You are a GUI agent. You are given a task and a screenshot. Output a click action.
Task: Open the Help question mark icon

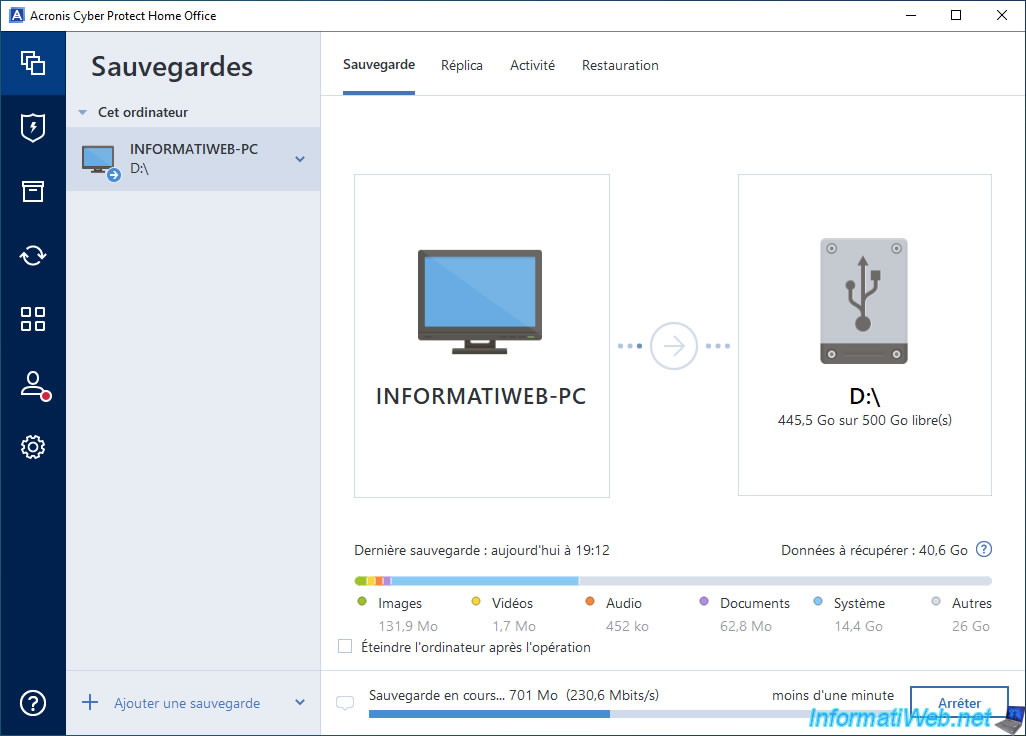[33, 703]
